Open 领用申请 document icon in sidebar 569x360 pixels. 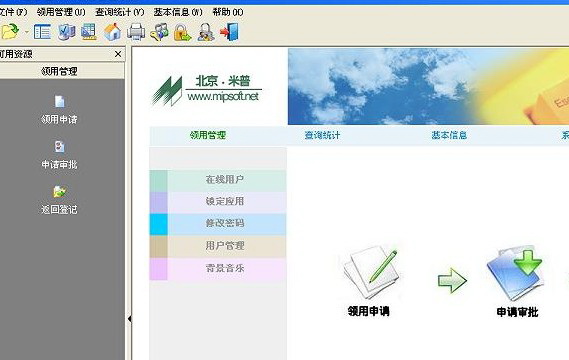point(60,102)
